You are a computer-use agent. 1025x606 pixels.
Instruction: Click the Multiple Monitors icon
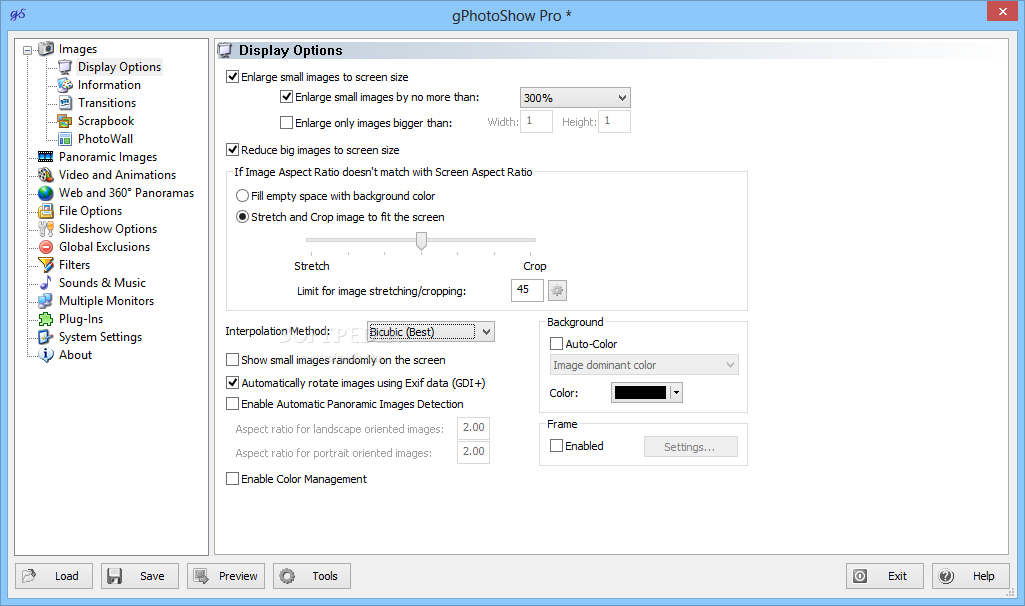[46, 301]
